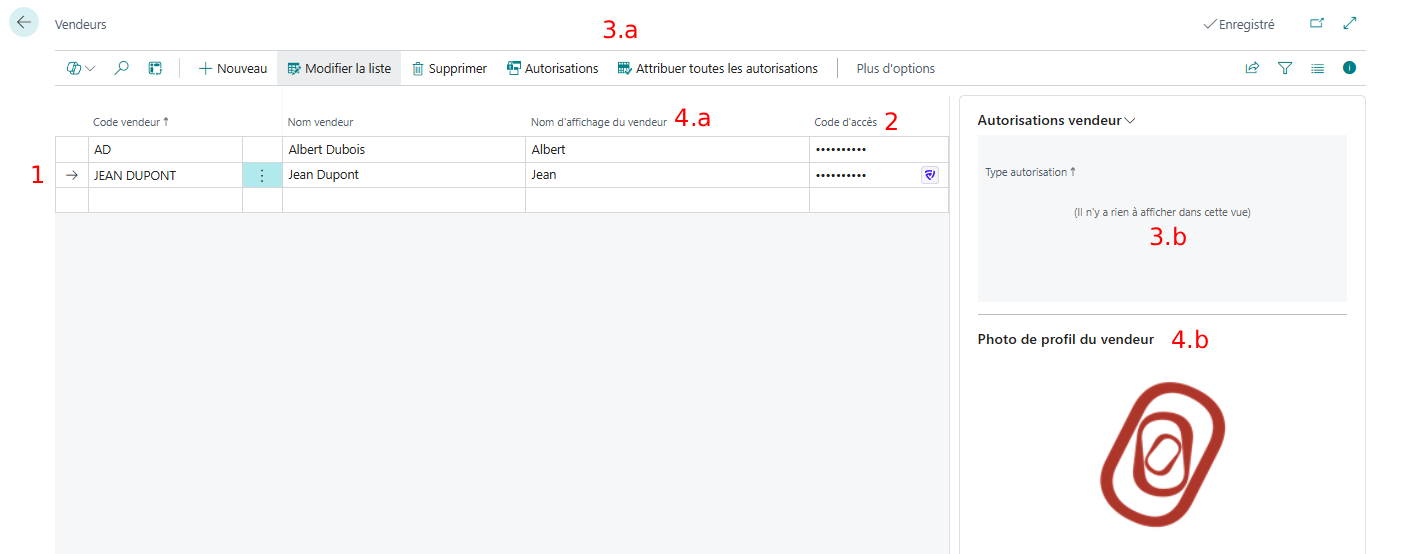Click the Albert Dubois name cell
The image size is (1415, 554).
[404, 150]
